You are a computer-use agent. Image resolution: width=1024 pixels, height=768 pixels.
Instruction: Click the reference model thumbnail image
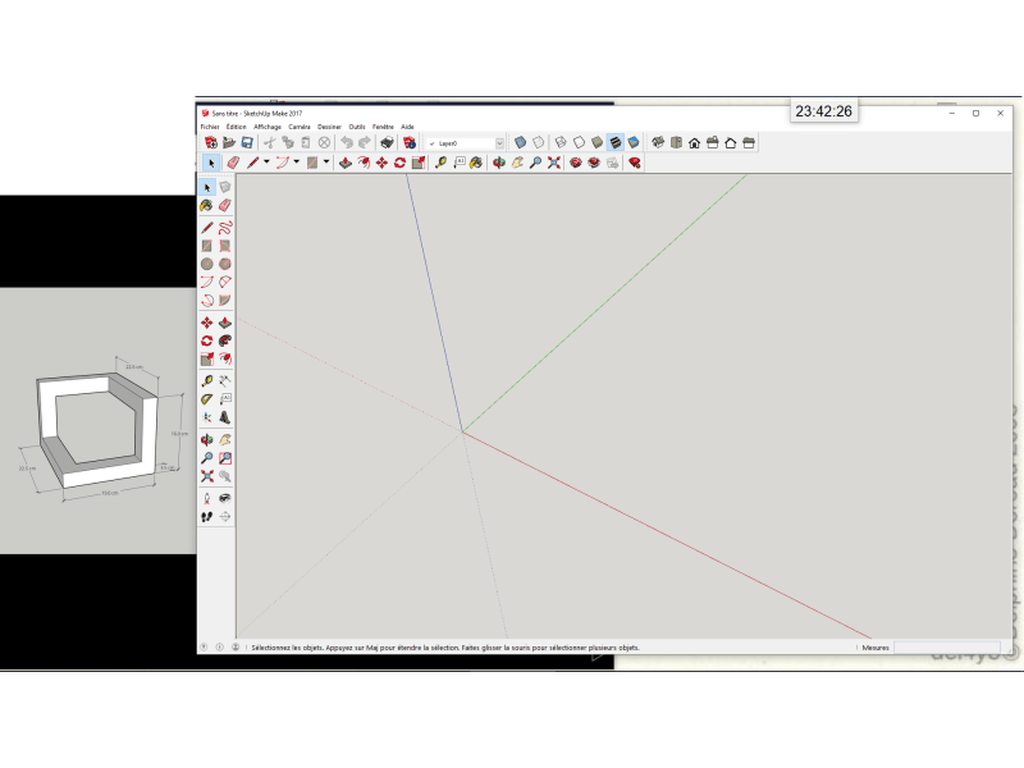(98, 421)
